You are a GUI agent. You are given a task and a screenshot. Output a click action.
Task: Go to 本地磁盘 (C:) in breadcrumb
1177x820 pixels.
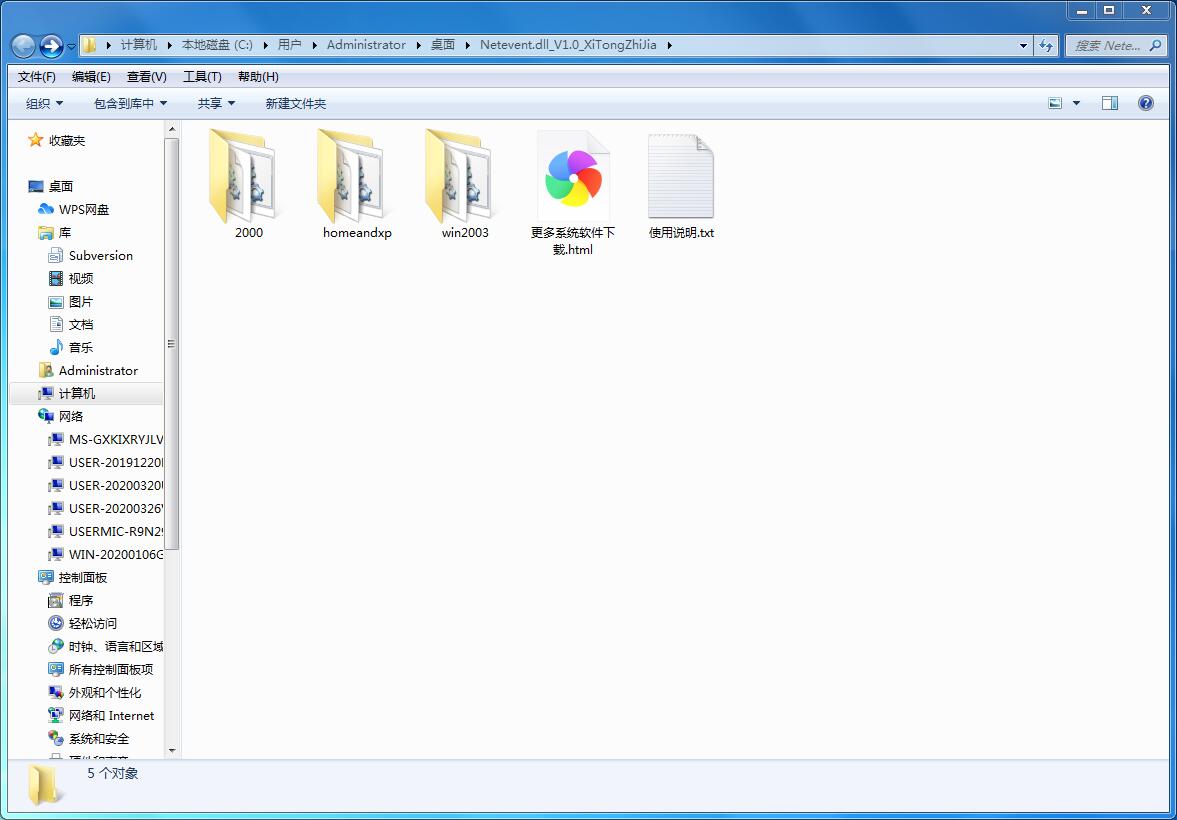[x=217, y=45]
